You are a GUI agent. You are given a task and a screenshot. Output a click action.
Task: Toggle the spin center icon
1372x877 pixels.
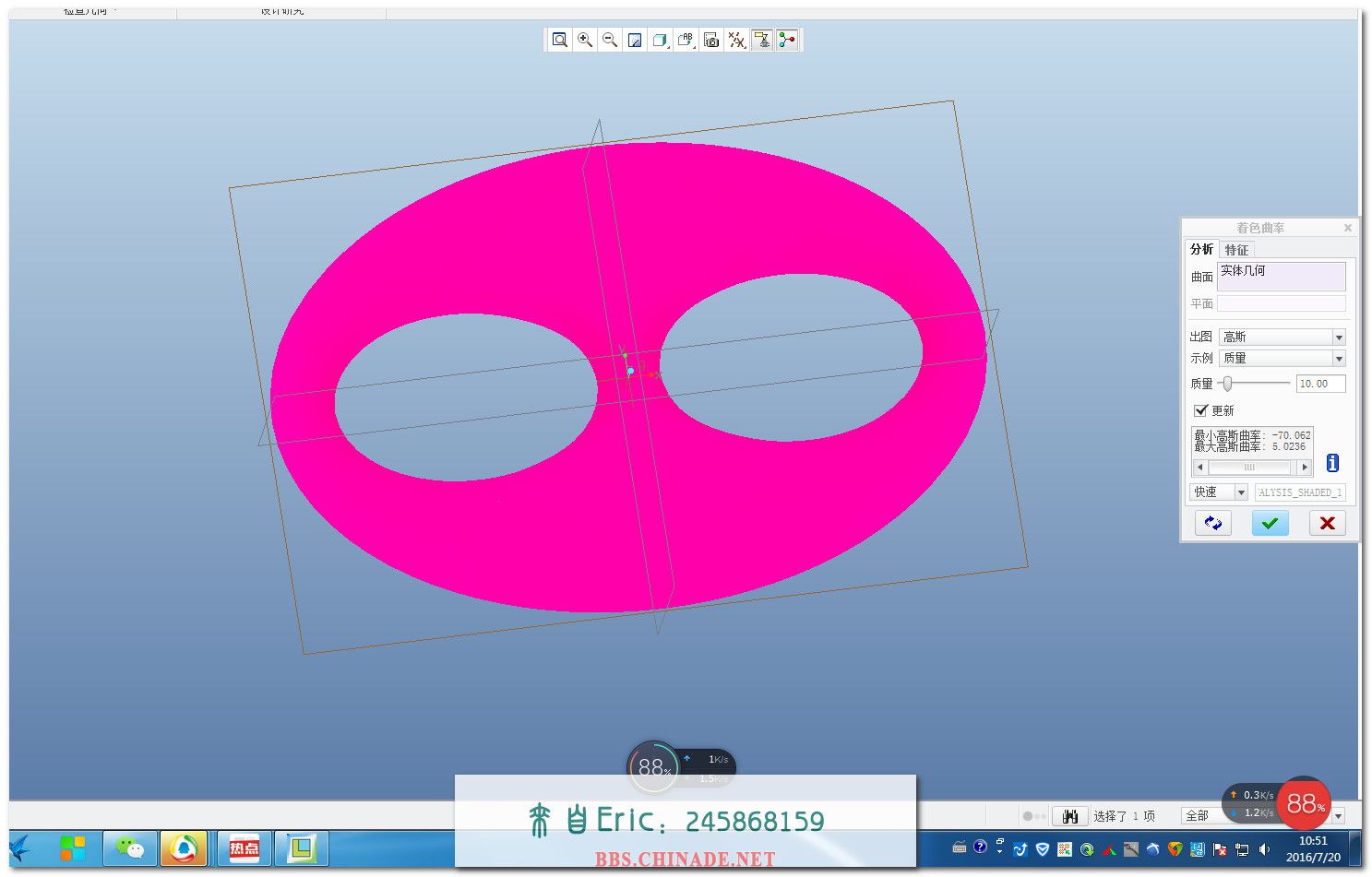[787, 40]
